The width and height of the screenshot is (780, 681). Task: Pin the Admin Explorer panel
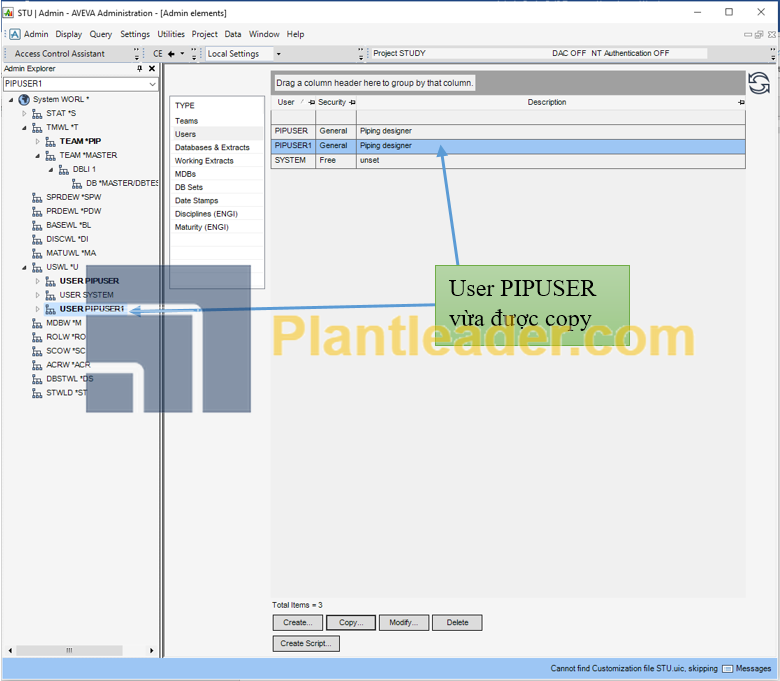140,69
